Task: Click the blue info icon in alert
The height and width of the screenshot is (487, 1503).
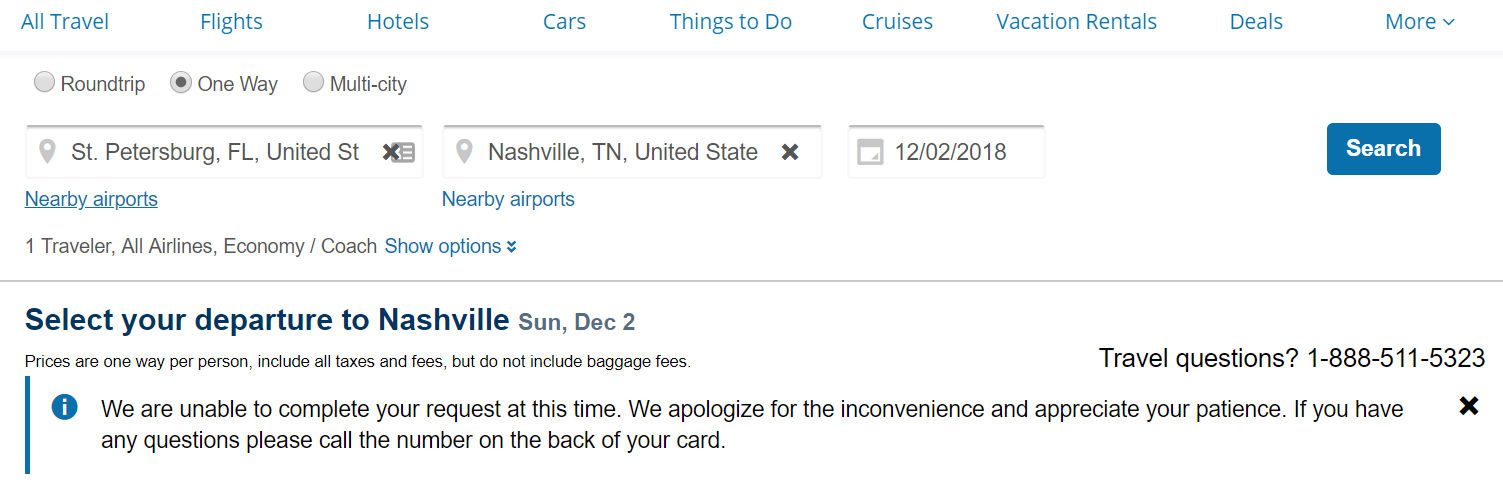Action: point(65,407)
